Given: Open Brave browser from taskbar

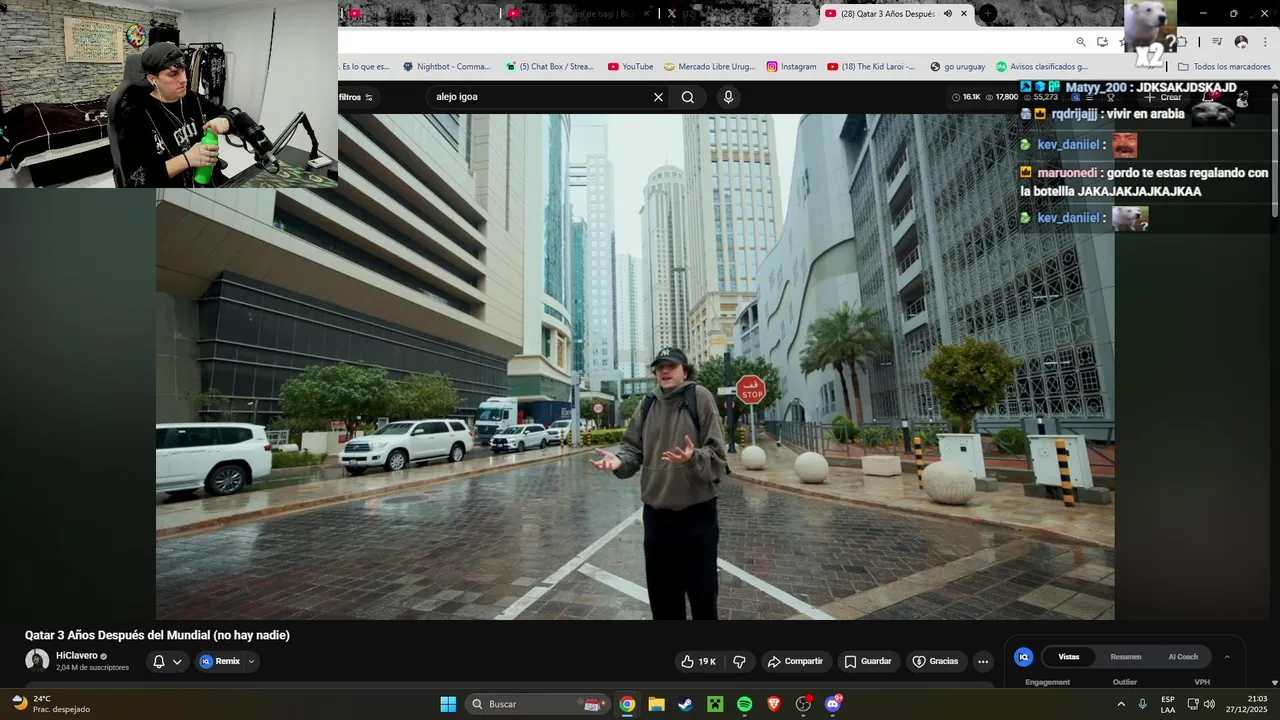Looking at the screenshot, I should (773, 704).
